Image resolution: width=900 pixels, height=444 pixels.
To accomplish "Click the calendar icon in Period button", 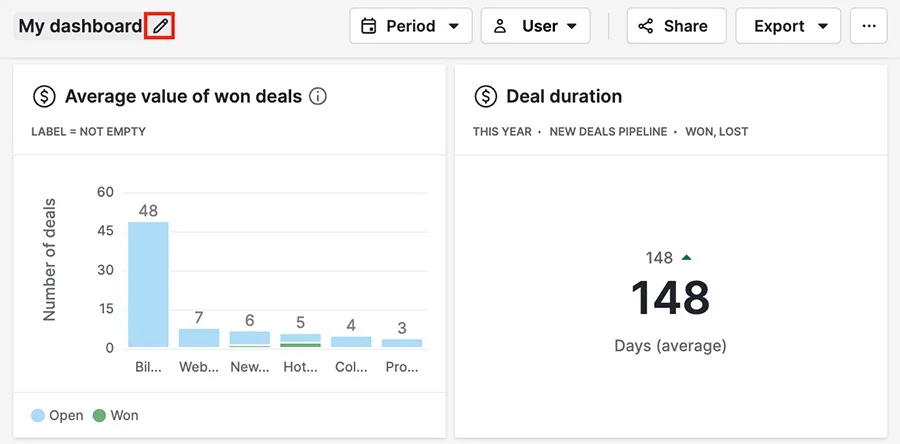I will tap(368, 26).
